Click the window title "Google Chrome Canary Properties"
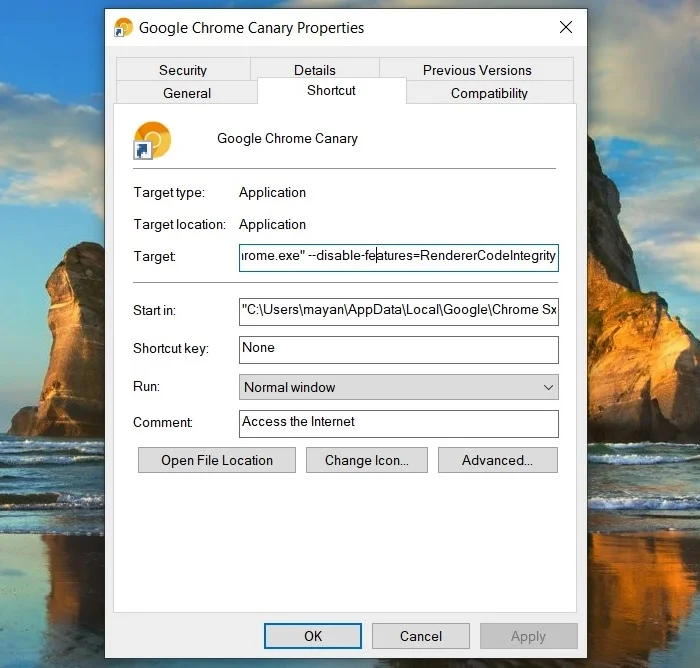 (x=251, y=28)
